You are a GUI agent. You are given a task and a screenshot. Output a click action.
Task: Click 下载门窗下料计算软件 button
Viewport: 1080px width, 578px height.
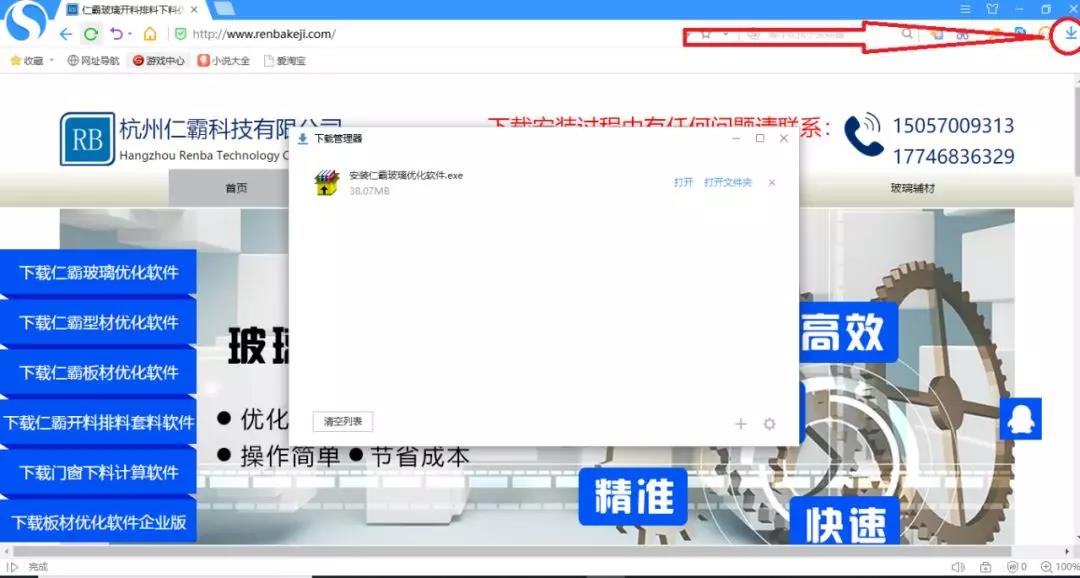[98, 473]
